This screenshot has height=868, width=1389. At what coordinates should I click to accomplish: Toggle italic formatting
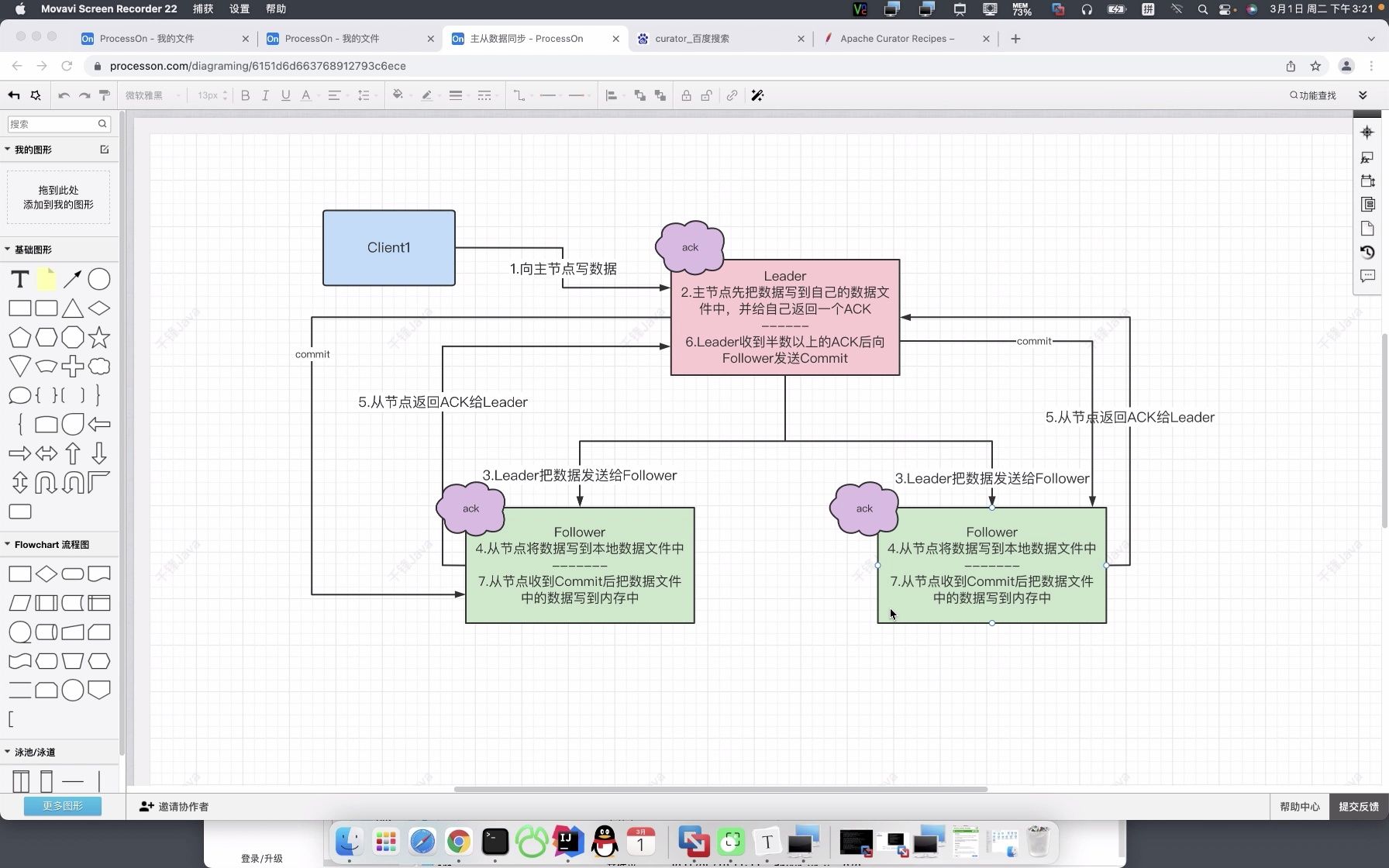click(265, 95)
